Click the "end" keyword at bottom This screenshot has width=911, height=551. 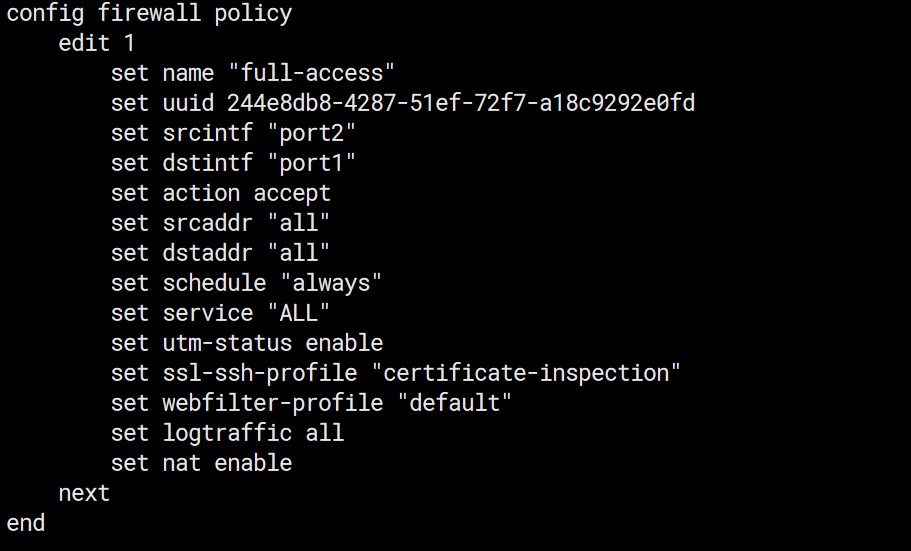26,523
